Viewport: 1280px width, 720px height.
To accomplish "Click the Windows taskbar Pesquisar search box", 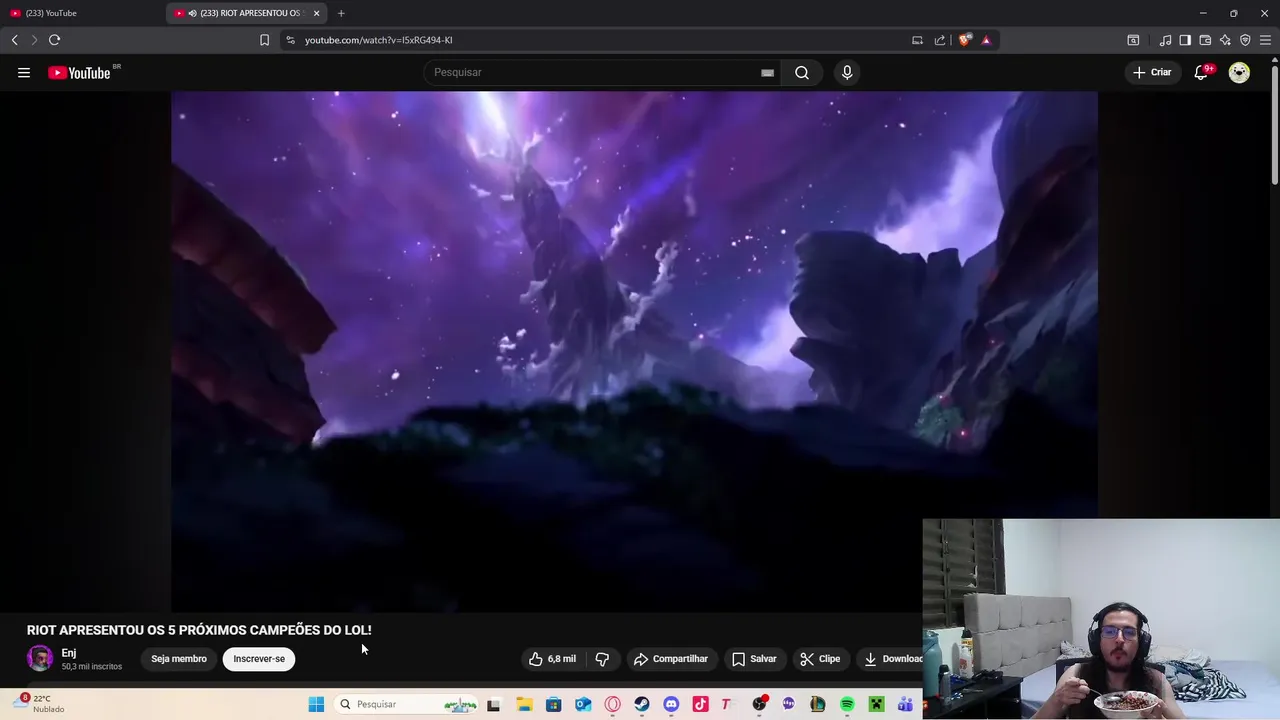I will tap(405, 704).
